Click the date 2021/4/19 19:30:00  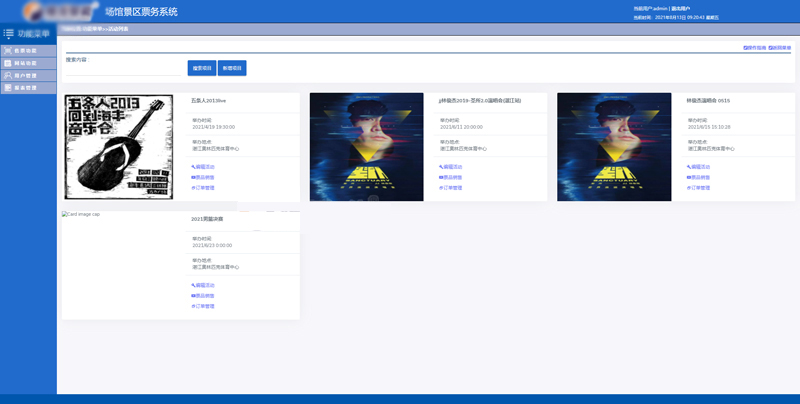pos(214,127)
